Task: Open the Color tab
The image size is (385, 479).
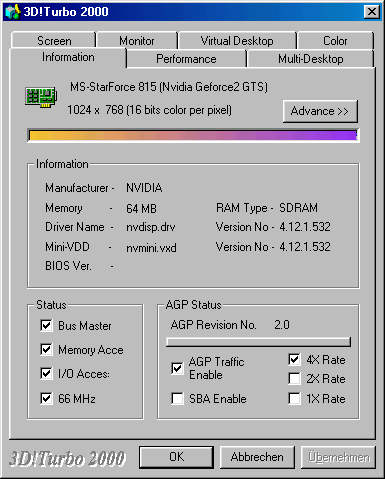Action: (335, 40)
